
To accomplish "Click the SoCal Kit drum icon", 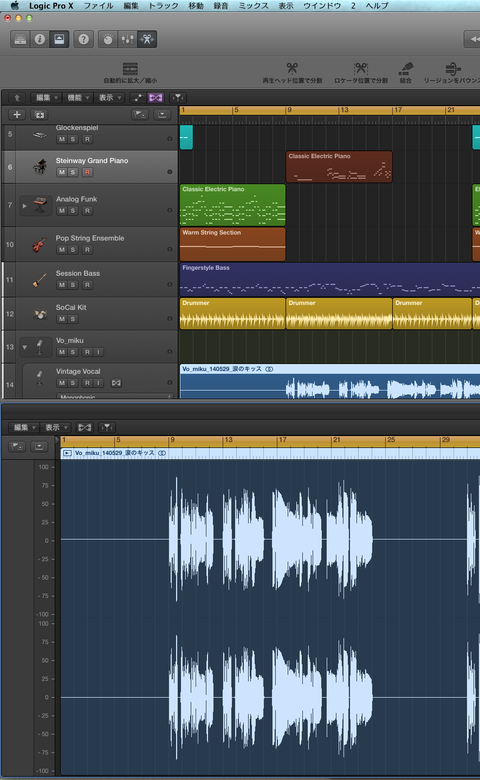I will (40, 314).
